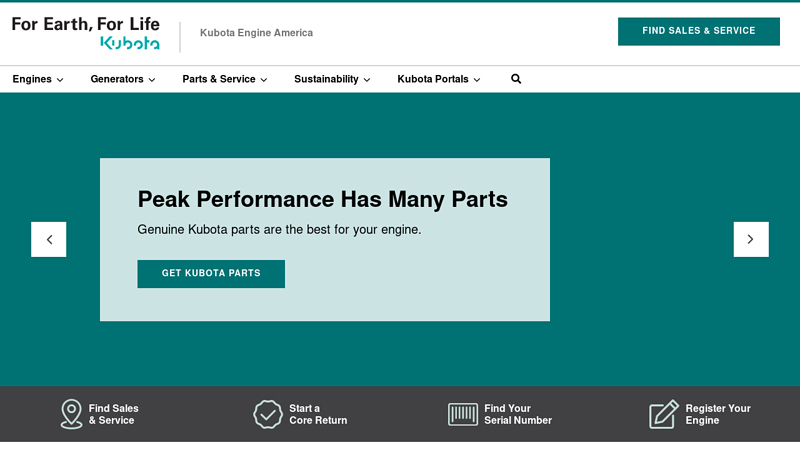Click the checkmark badge core return icon

(267, 414)
